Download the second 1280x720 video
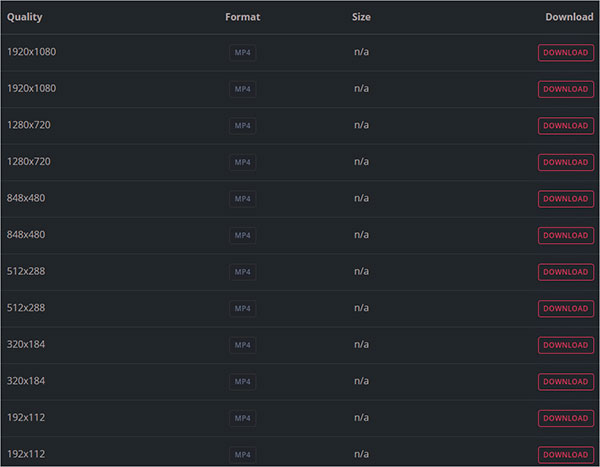Image resolution: width=600 pixels, height=467 pixels. click(x=565, y=162)
